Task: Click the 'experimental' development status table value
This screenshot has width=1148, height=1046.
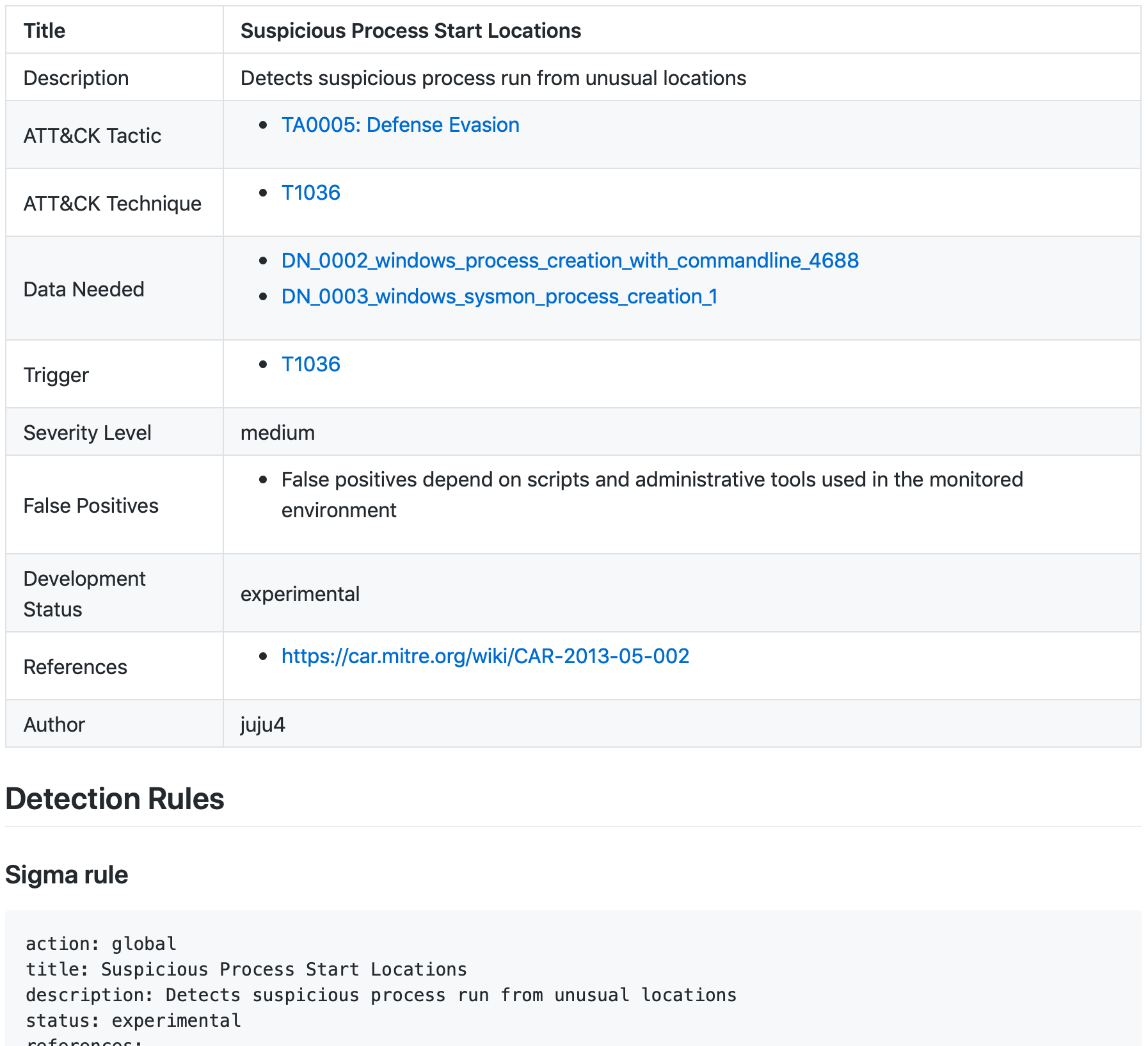Action: (299, 594)
